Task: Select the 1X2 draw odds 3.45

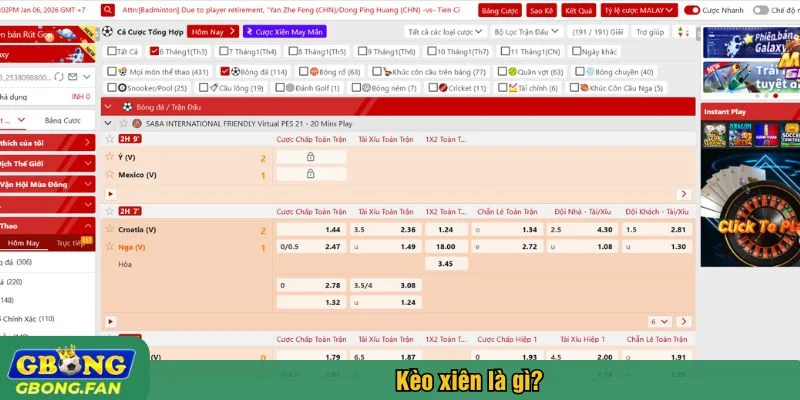Action: point(446,264)
